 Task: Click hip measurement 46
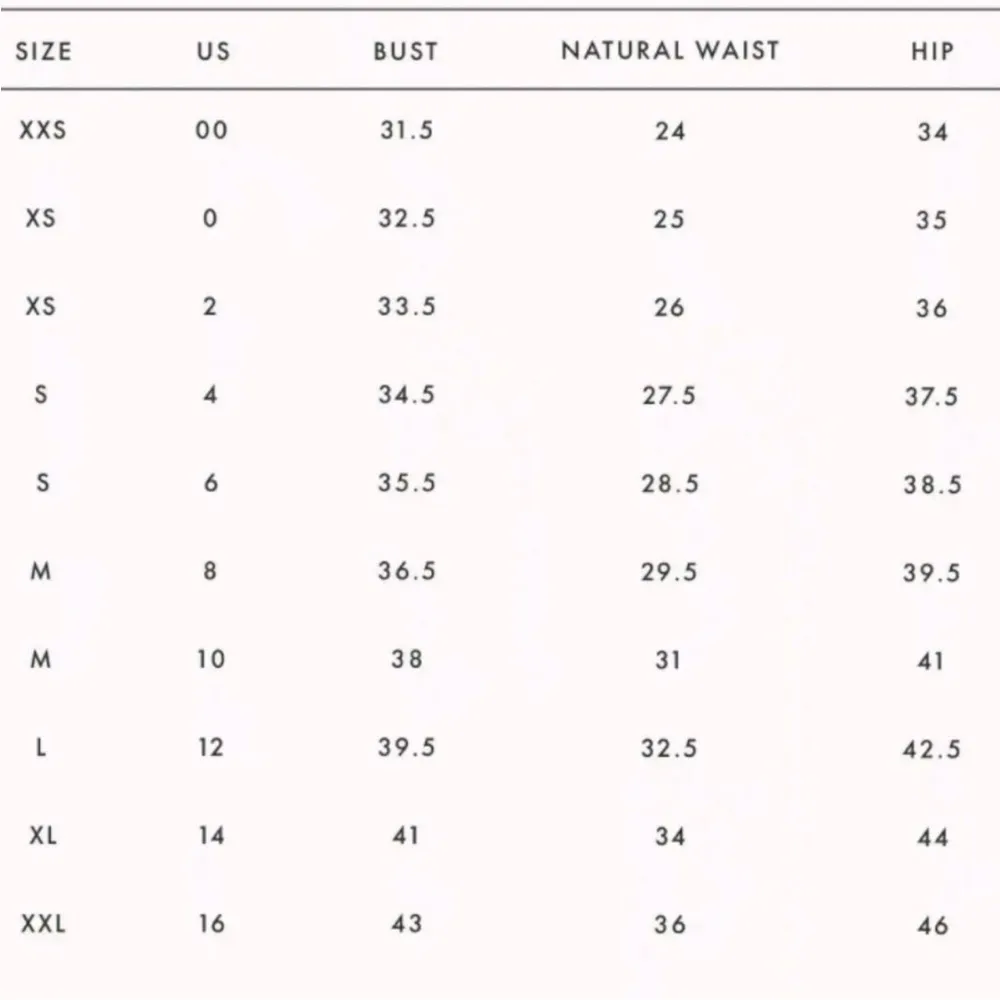tap(932, 926)
